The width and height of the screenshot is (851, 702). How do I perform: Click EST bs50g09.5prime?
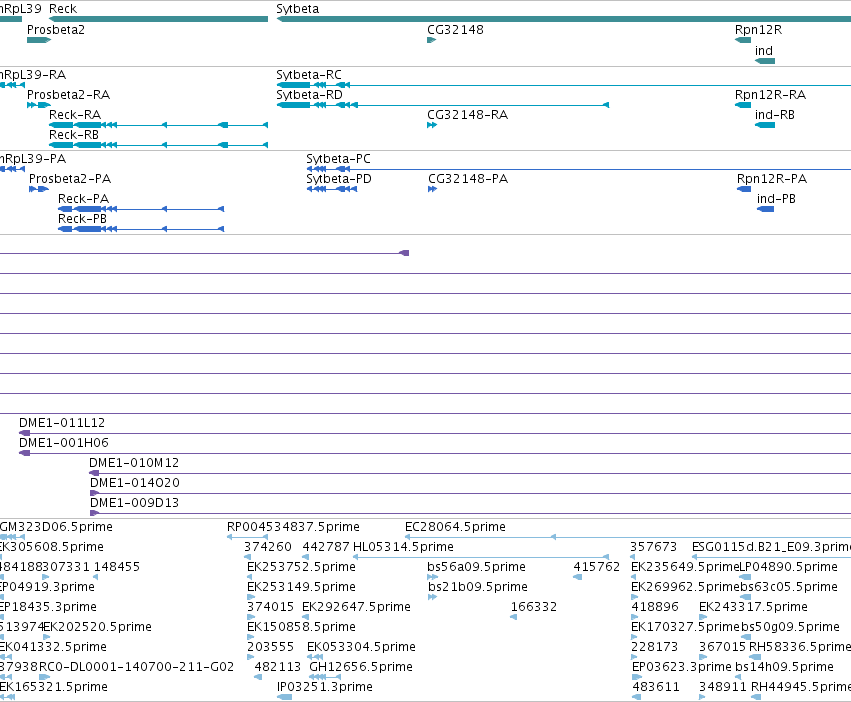(x=790, y=627)
